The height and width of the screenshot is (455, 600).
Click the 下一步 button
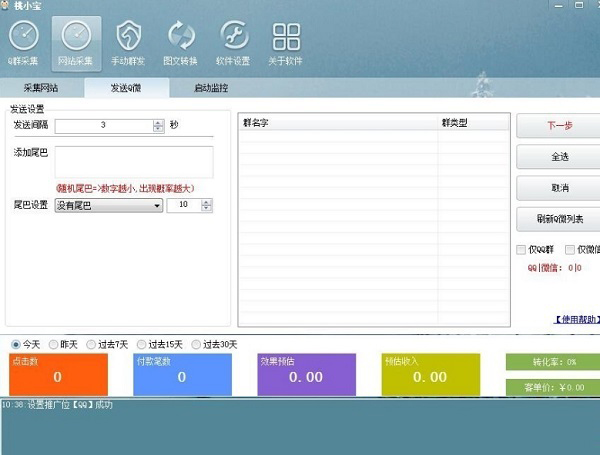(x=559, y=126)
